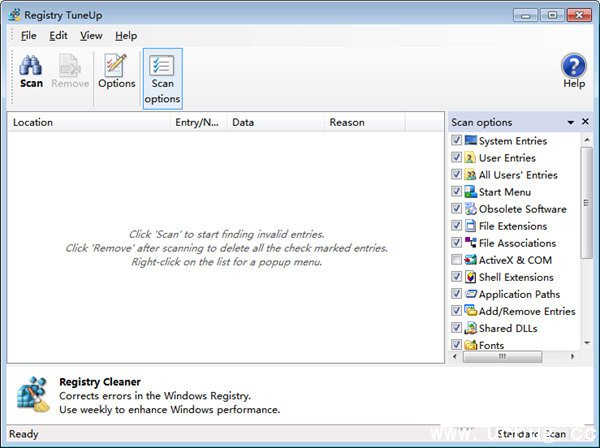This screenshot has width=600, height=448.
Task: Click the All Users' Entries icon
Action: (470, 174)
